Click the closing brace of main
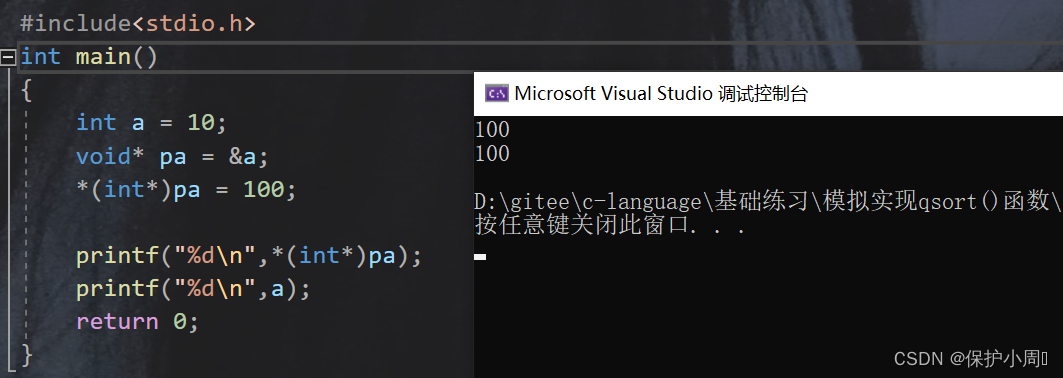 tap(26, 354)
